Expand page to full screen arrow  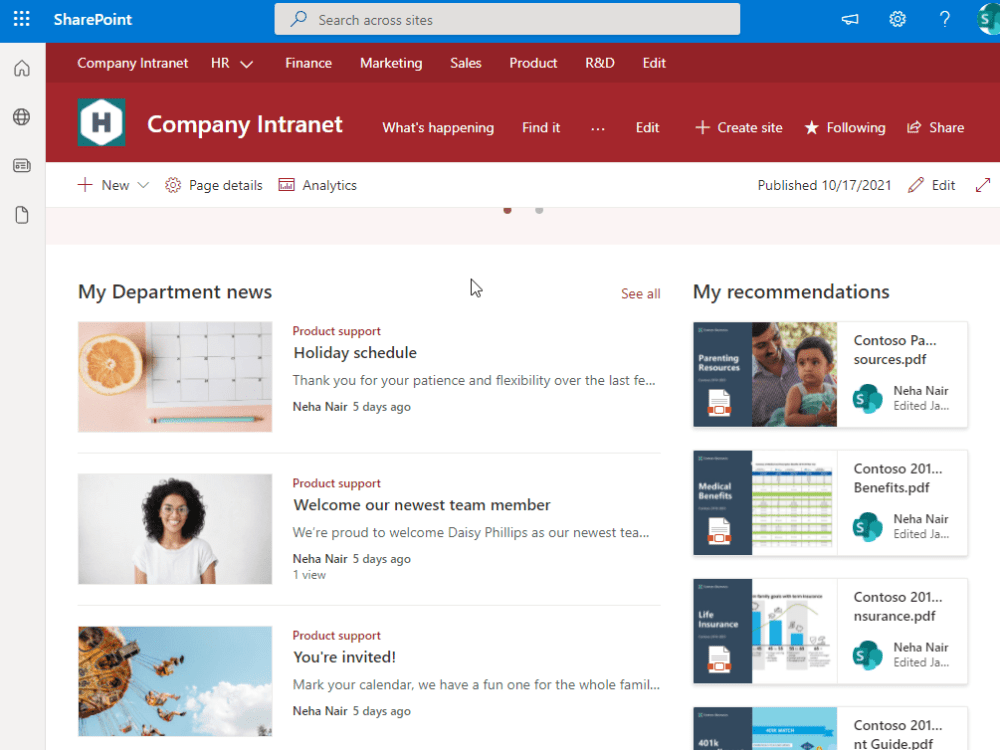pos(983,185)
